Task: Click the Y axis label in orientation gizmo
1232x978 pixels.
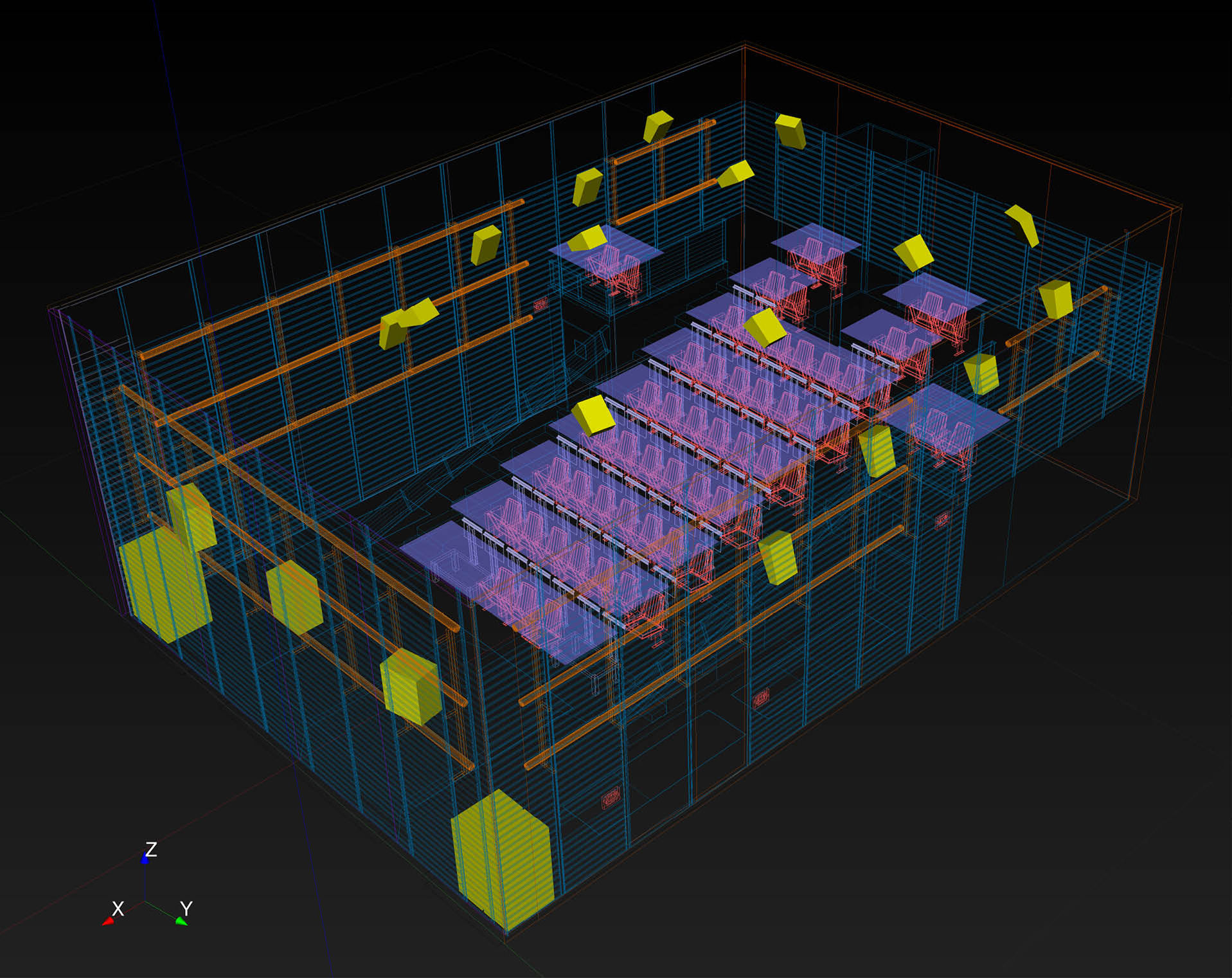Action: point(186,909)
